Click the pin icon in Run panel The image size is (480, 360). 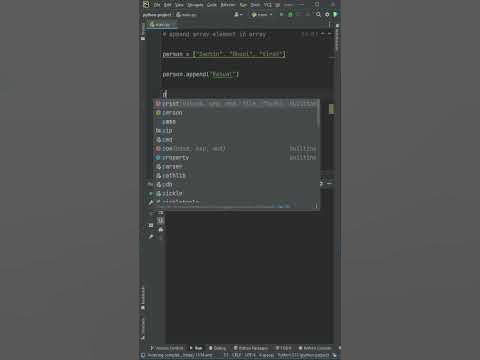(x=151, y=236)
